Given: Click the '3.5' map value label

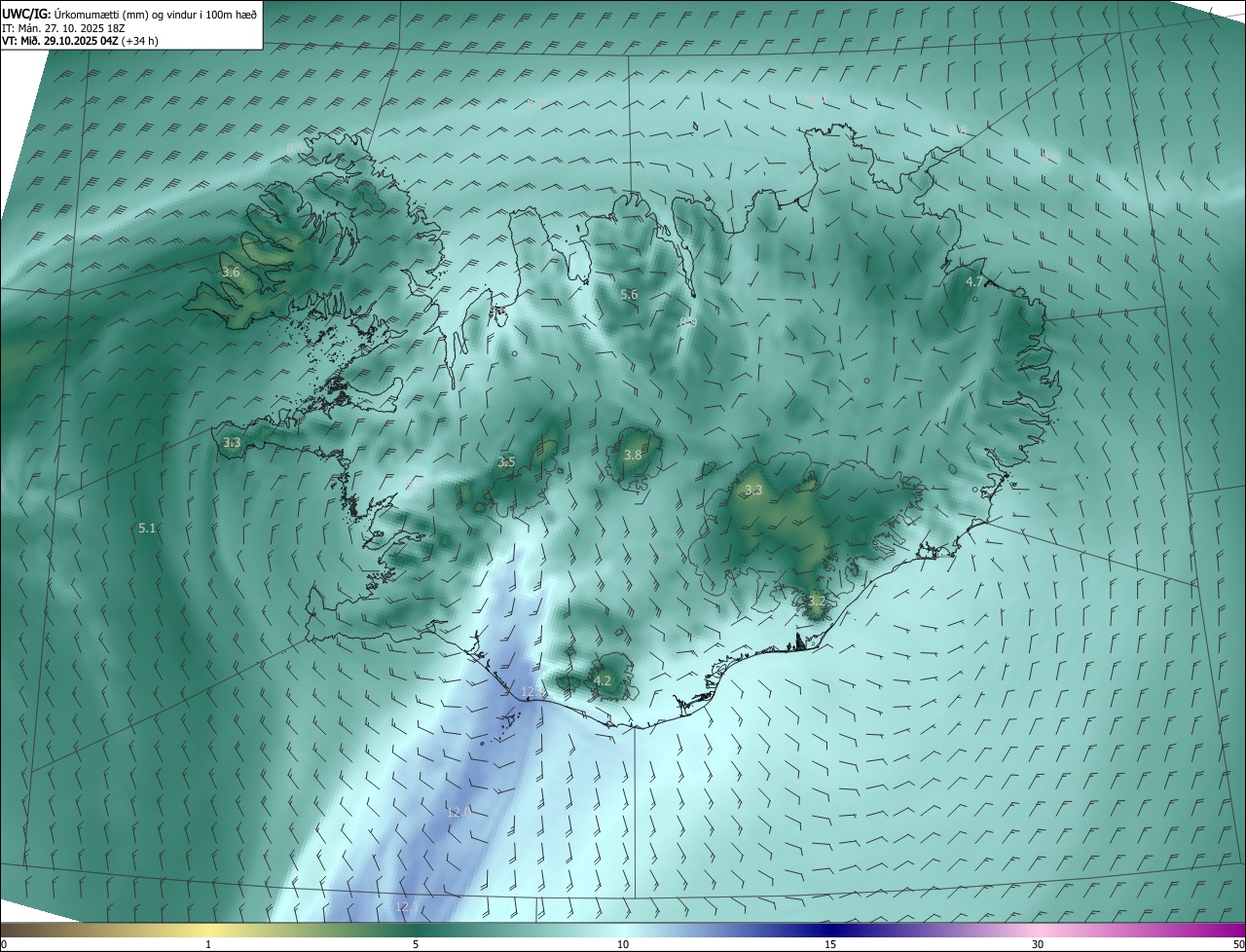Looking at the screenshot, I should pyautogui.click(x=506, y=462).
